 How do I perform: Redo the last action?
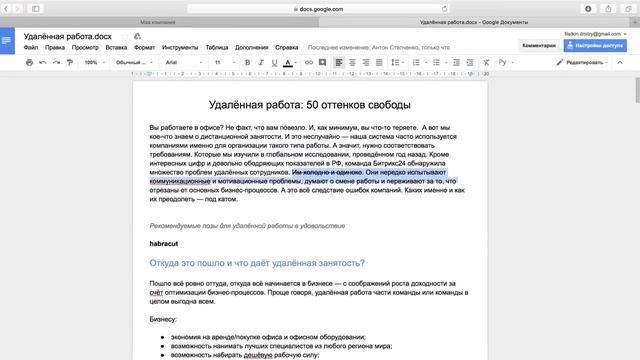point(56,62)
